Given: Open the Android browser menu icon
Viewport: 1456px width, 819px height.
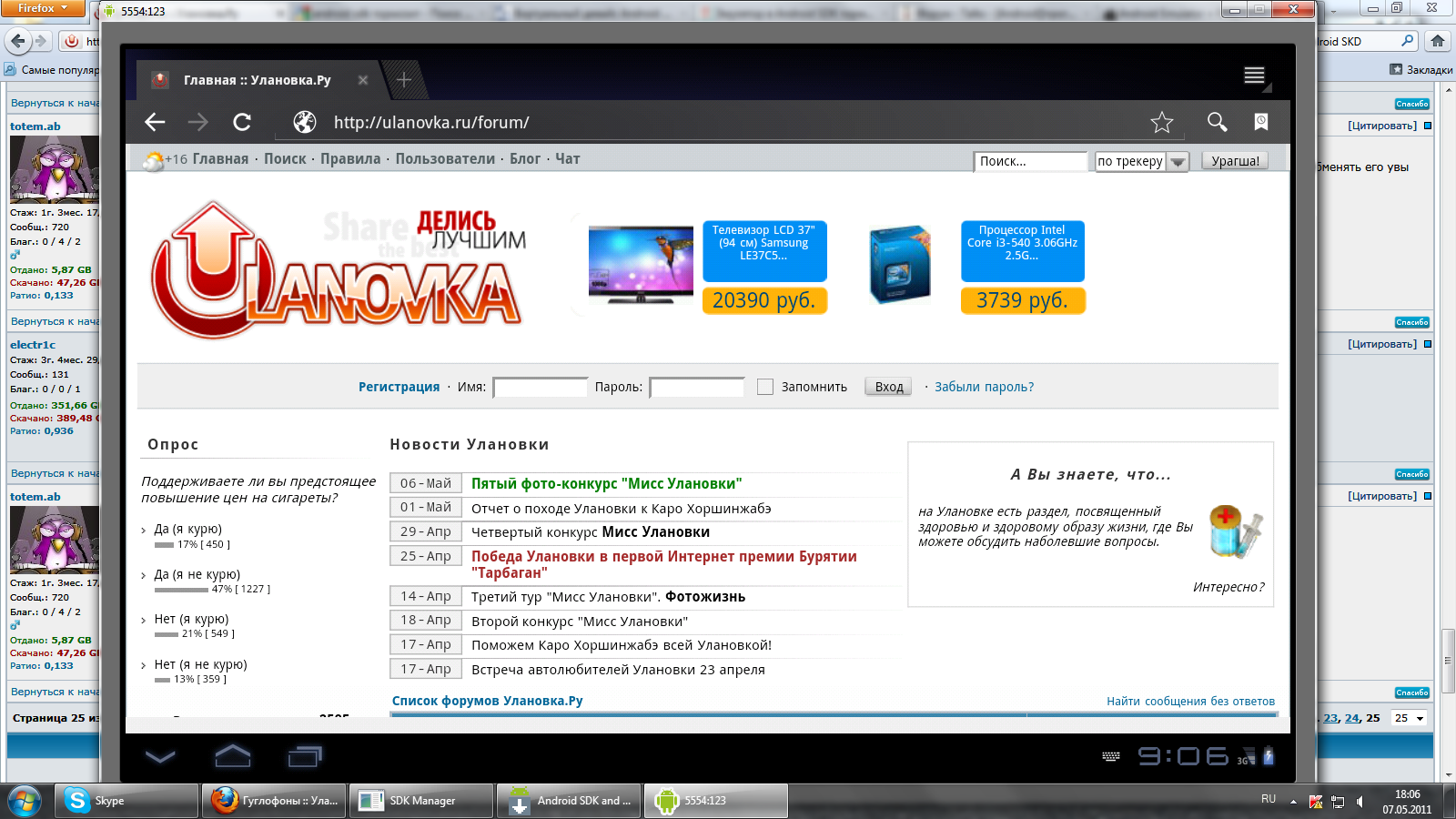Looking at the screenshot, I should 1254,76.
